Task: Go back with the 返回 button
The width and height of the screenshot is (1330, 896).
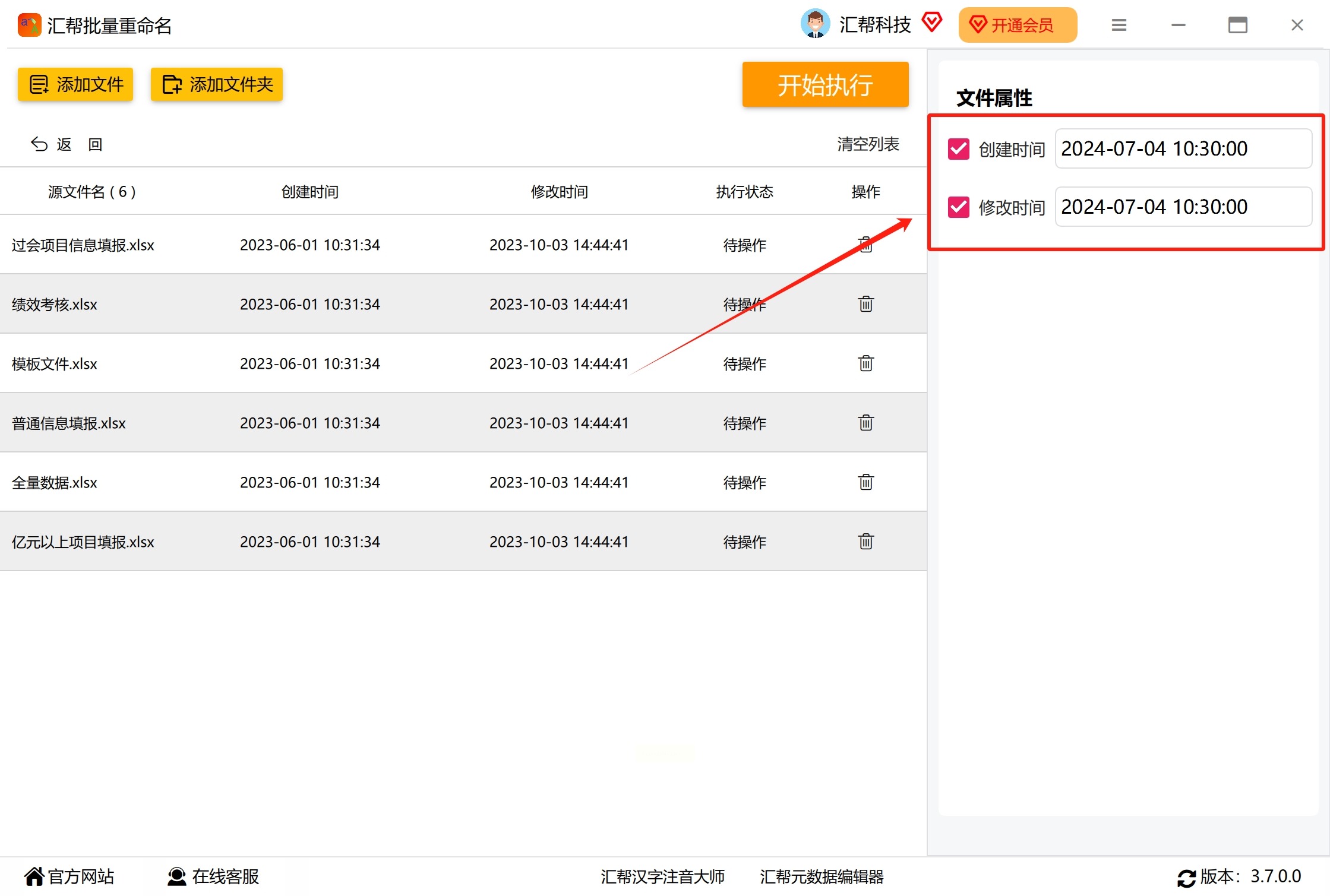Action: tap(67, 145)
